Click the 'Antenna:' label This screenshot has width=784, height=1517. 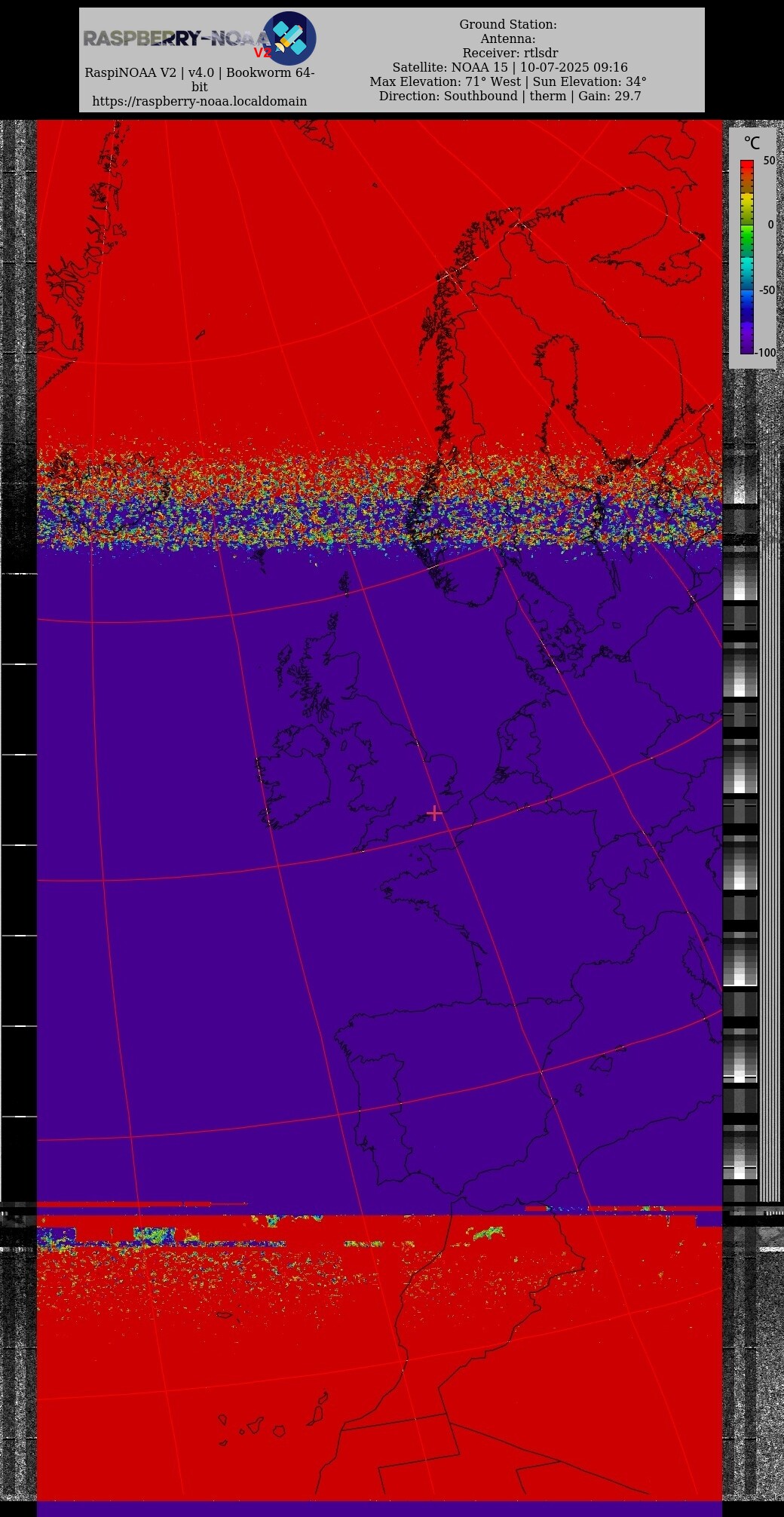tap(508, 39)
